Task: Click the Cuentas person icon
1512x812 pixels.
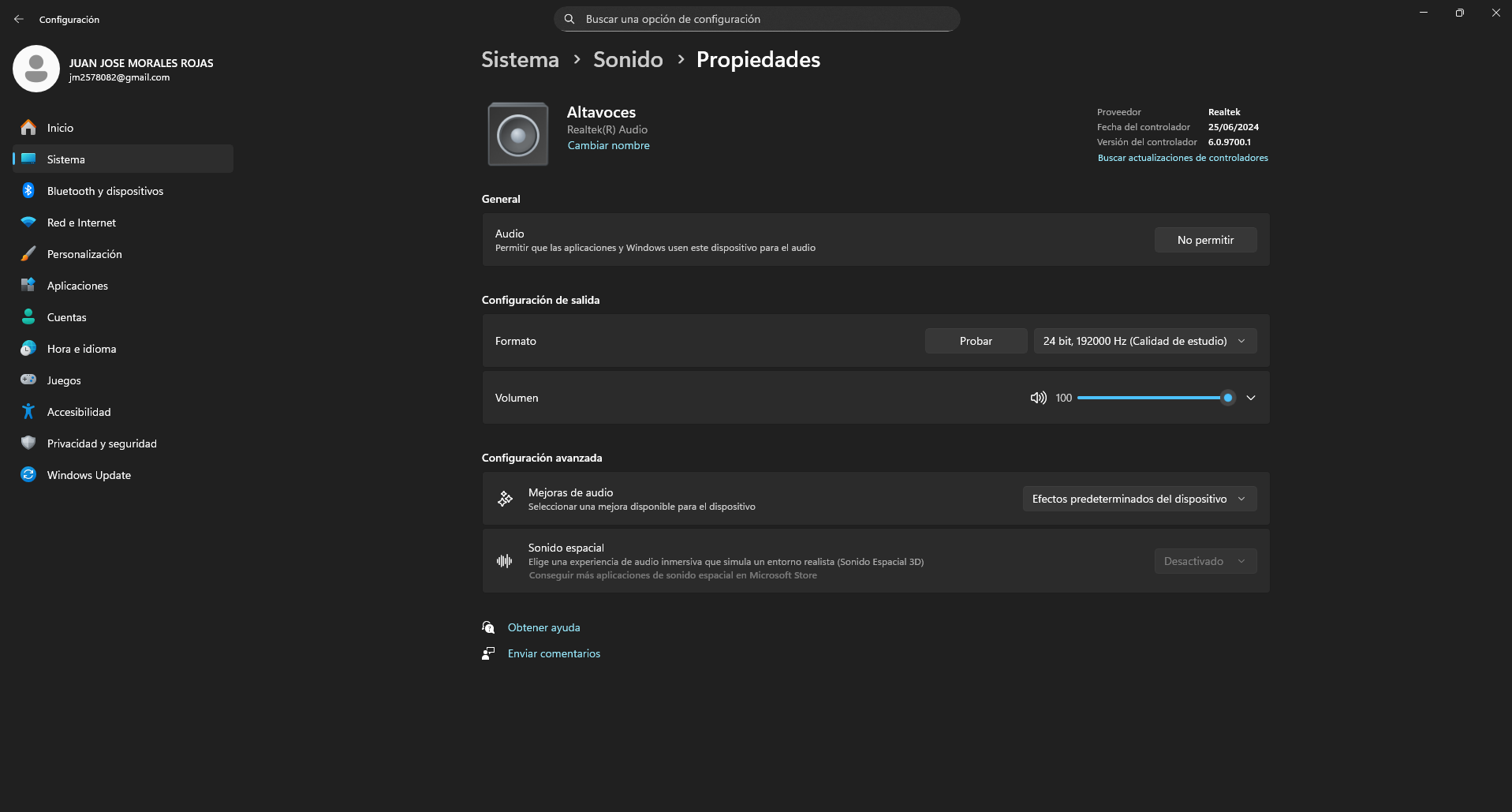Action: click(28, 316)
